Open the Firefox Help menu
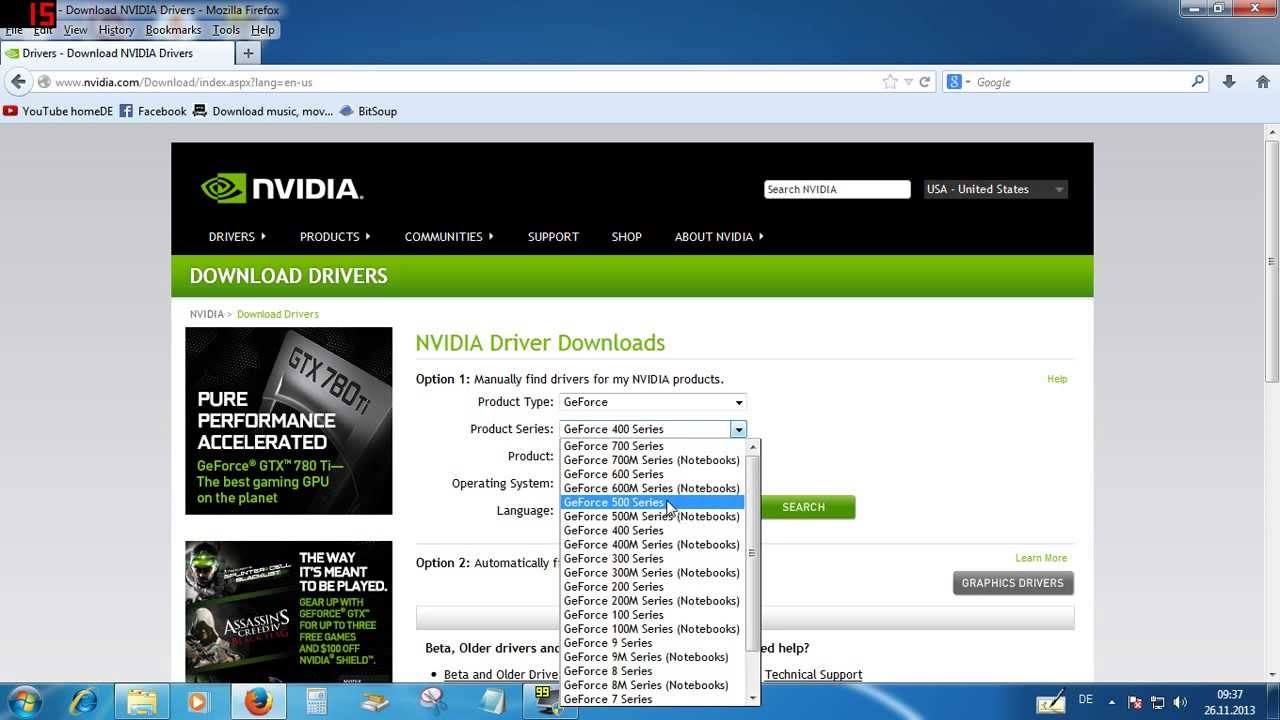 [262, 30]
